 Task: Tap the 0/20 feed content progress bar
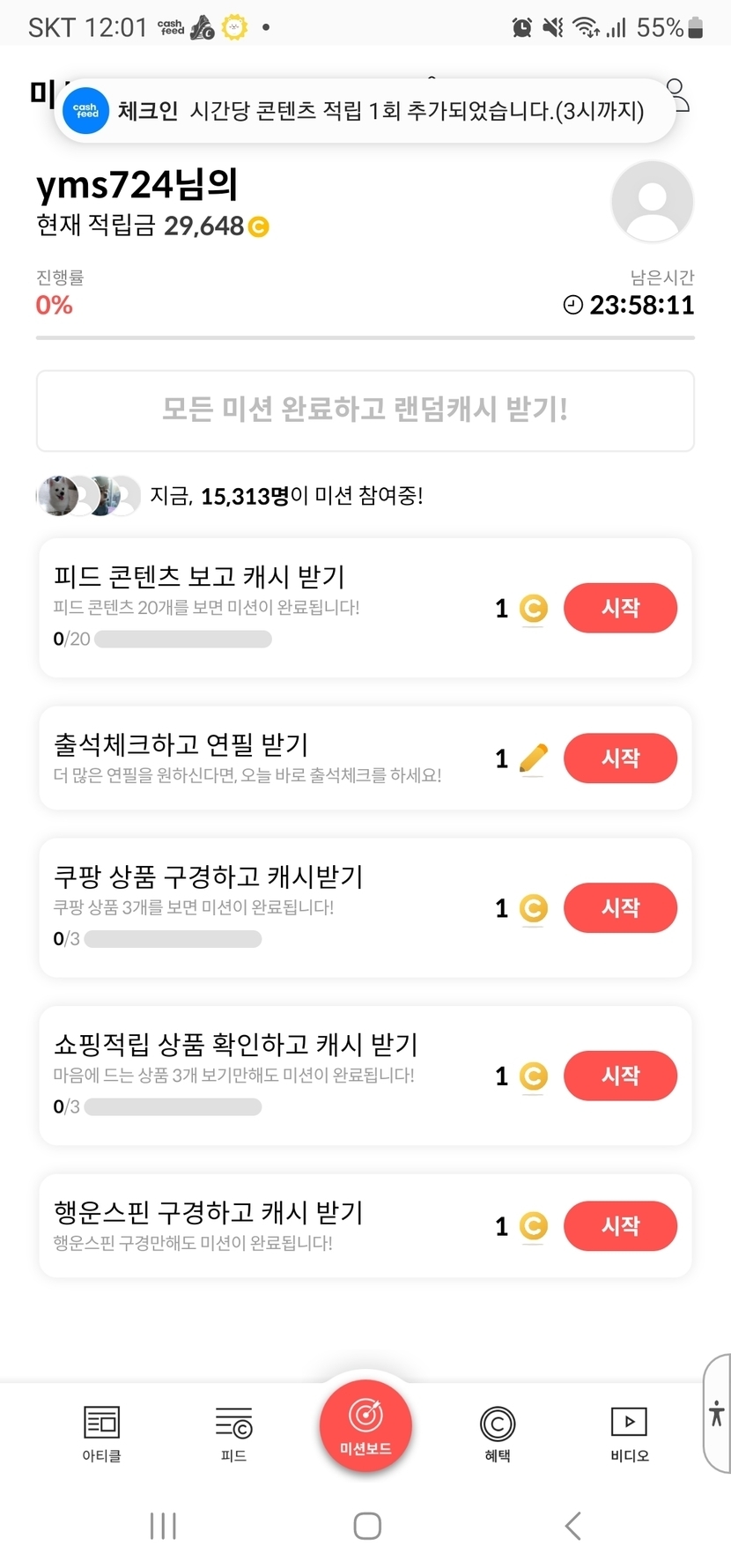pyautogui.click(x=182, y=640)
